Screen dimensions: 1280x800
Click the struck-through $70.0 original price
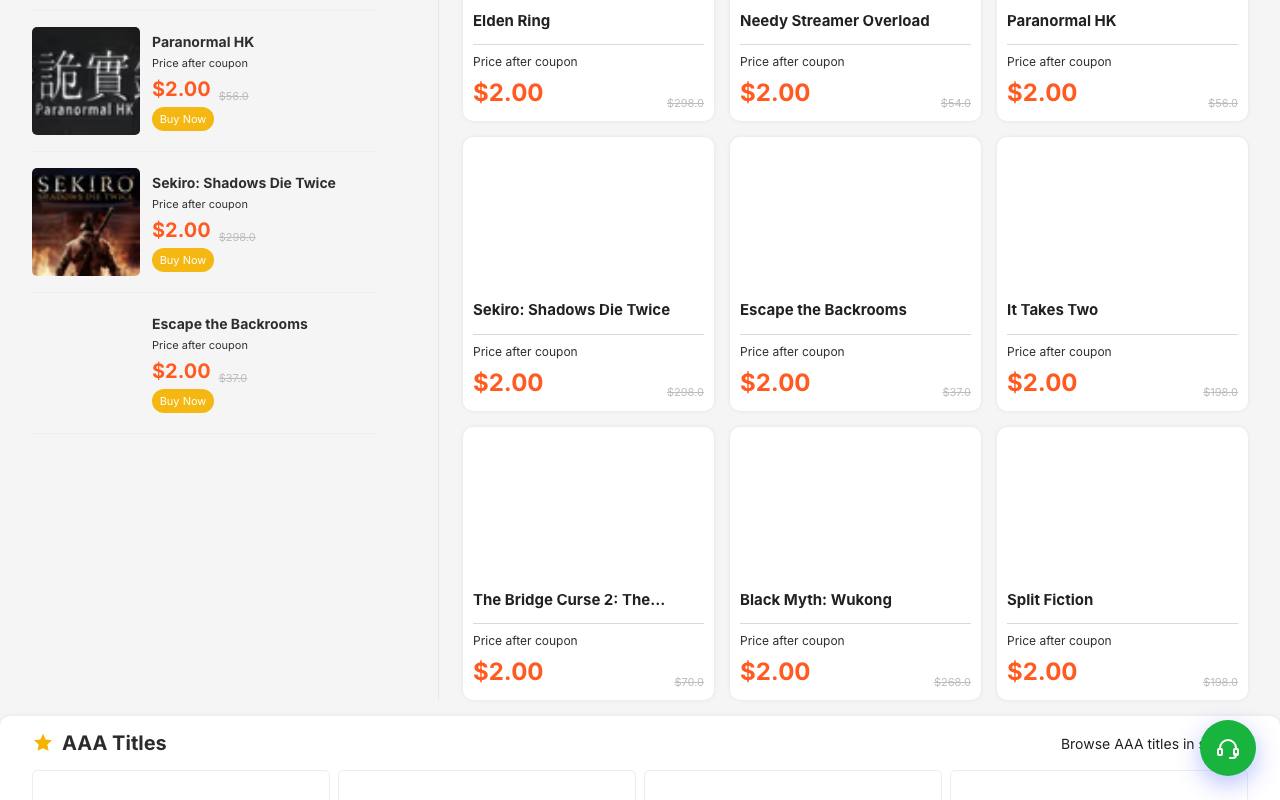point(689,682)
